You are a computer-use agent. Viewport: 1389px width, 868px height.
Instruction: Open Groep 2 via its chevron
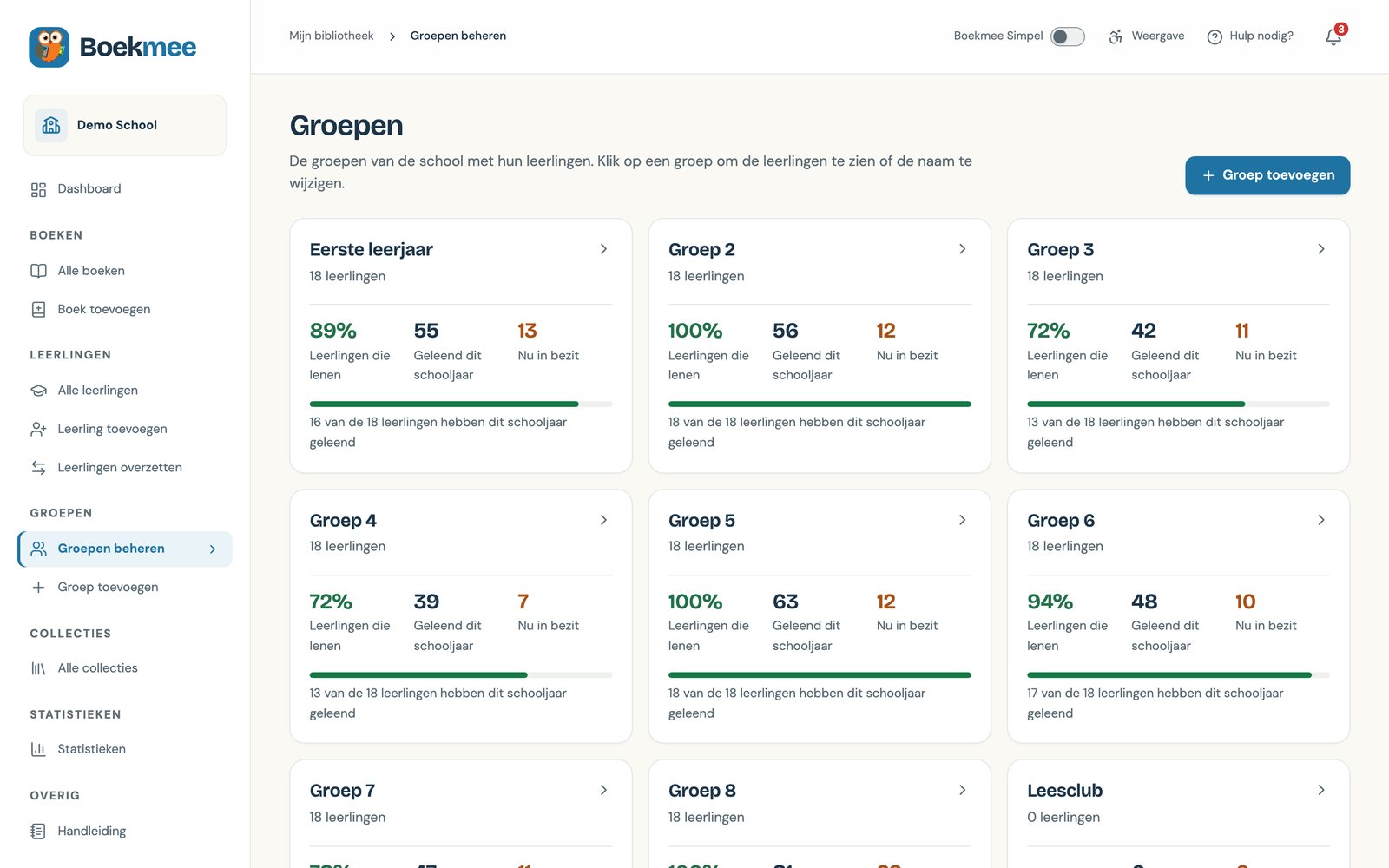(x=962, y=249)
